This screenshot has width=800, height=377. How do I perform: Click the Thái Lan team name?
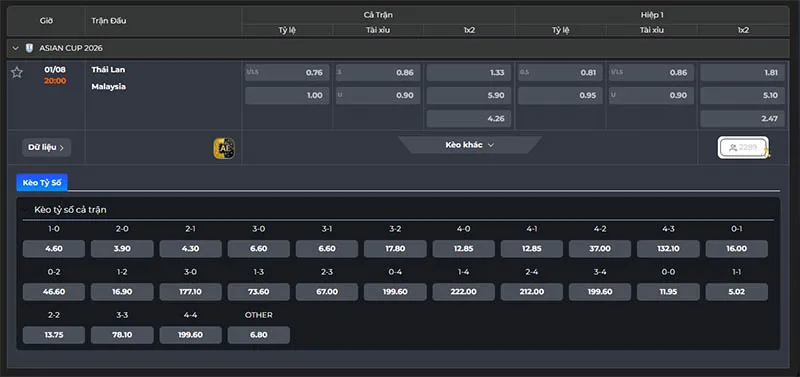(108, 69)
